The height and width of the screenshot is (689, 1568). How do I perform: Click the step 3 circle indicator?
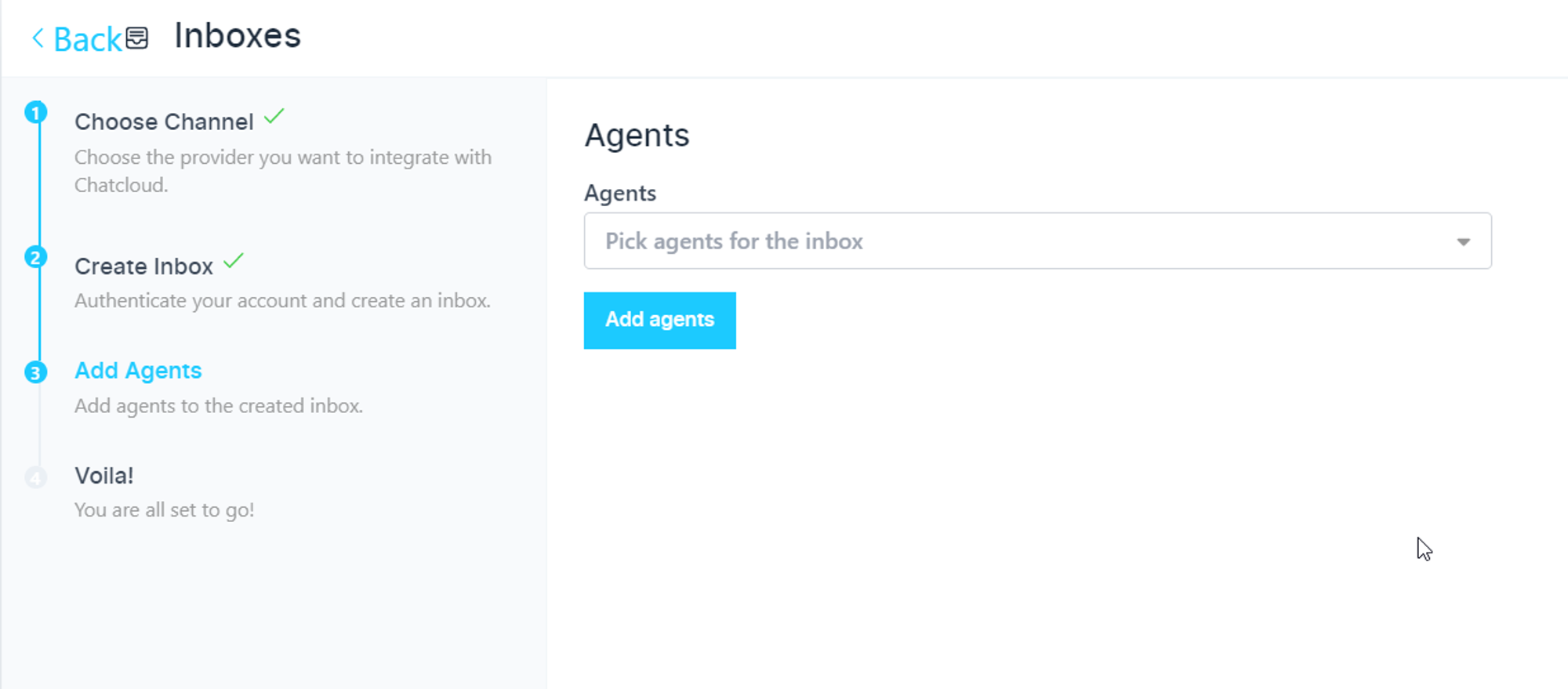pyautogui.click(x=35, y=372)
